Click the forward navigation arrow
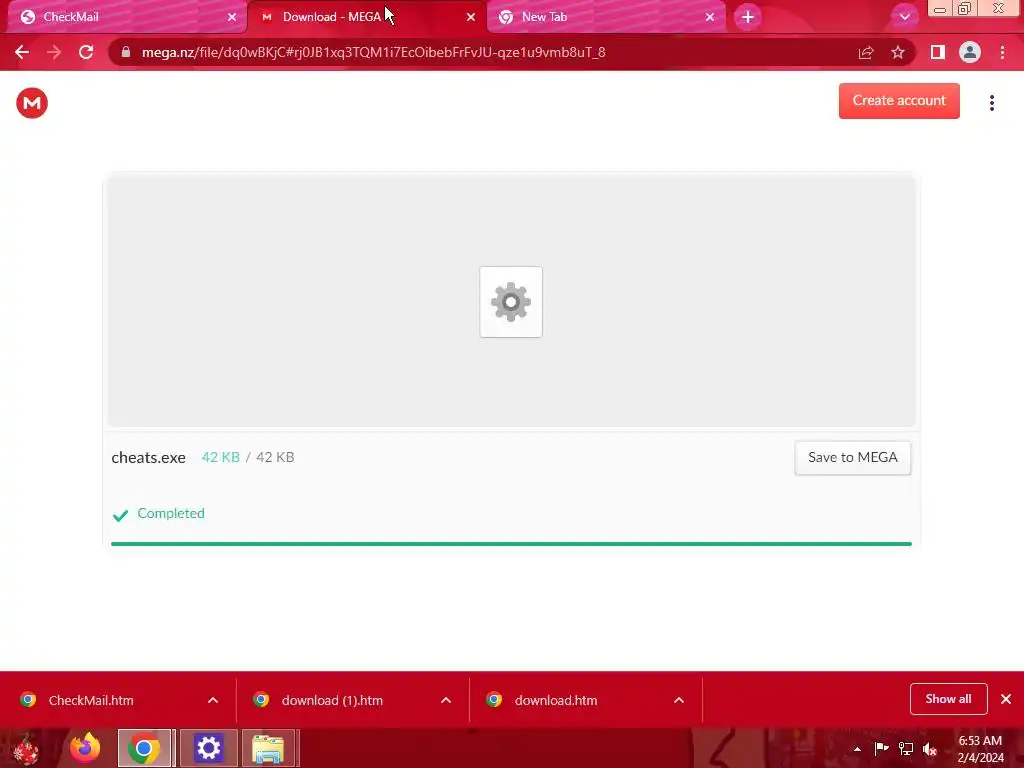Screen dimensions: 1024x768 tap(54, 52)
